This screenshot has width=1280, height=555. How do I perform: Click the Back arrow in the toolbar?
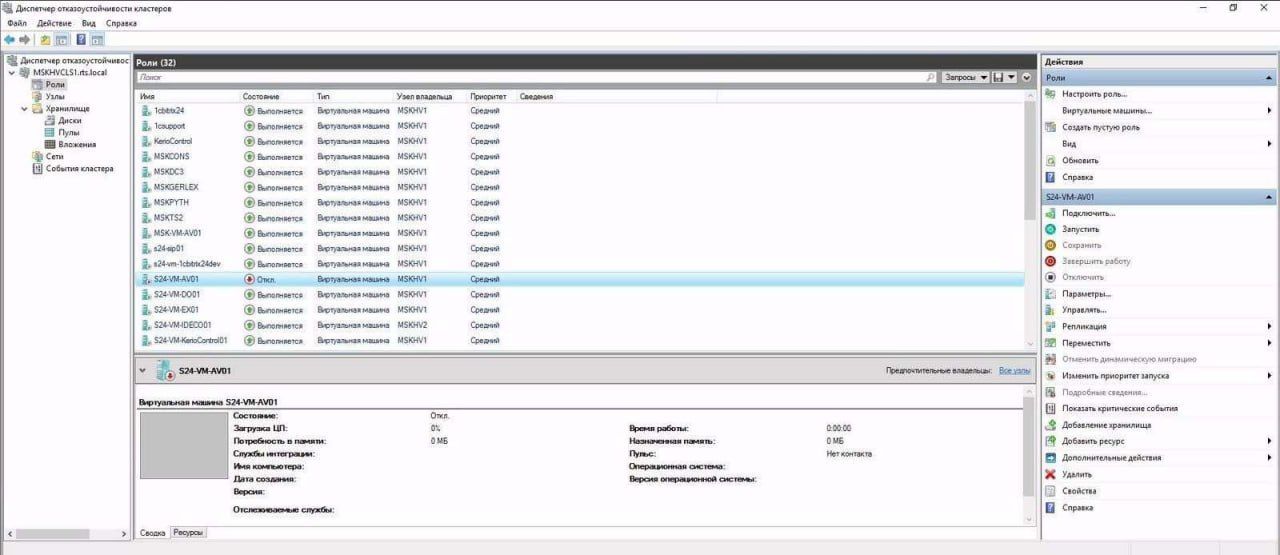point(9,40)
